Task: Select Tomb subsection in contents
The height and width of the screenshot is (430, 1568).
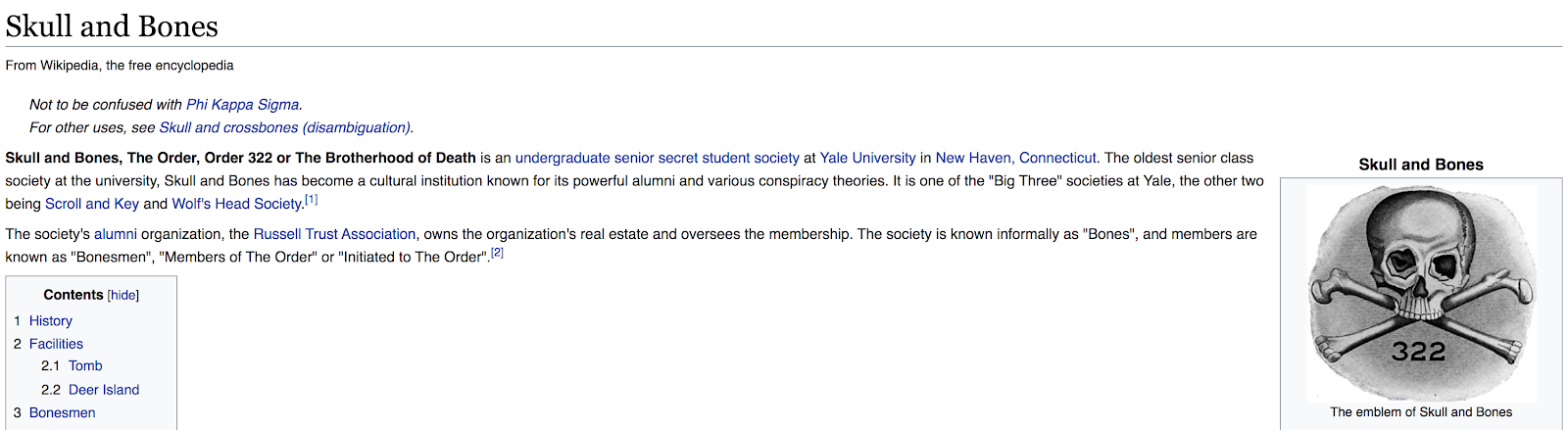Action: pyautogui.click(x=85, y=366)
